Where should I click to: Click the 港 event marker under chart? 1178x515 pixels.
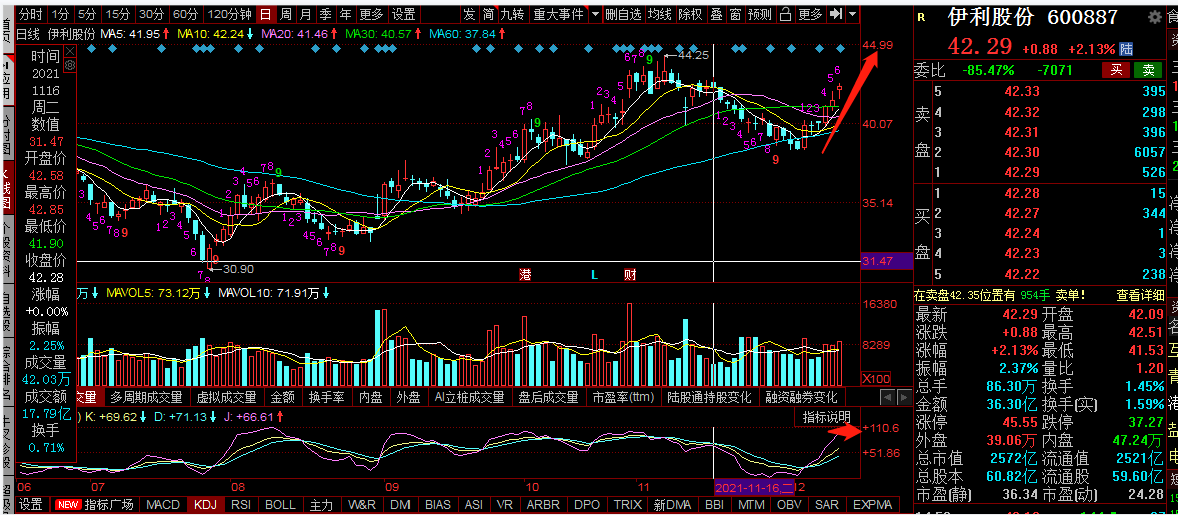[525, 274]
